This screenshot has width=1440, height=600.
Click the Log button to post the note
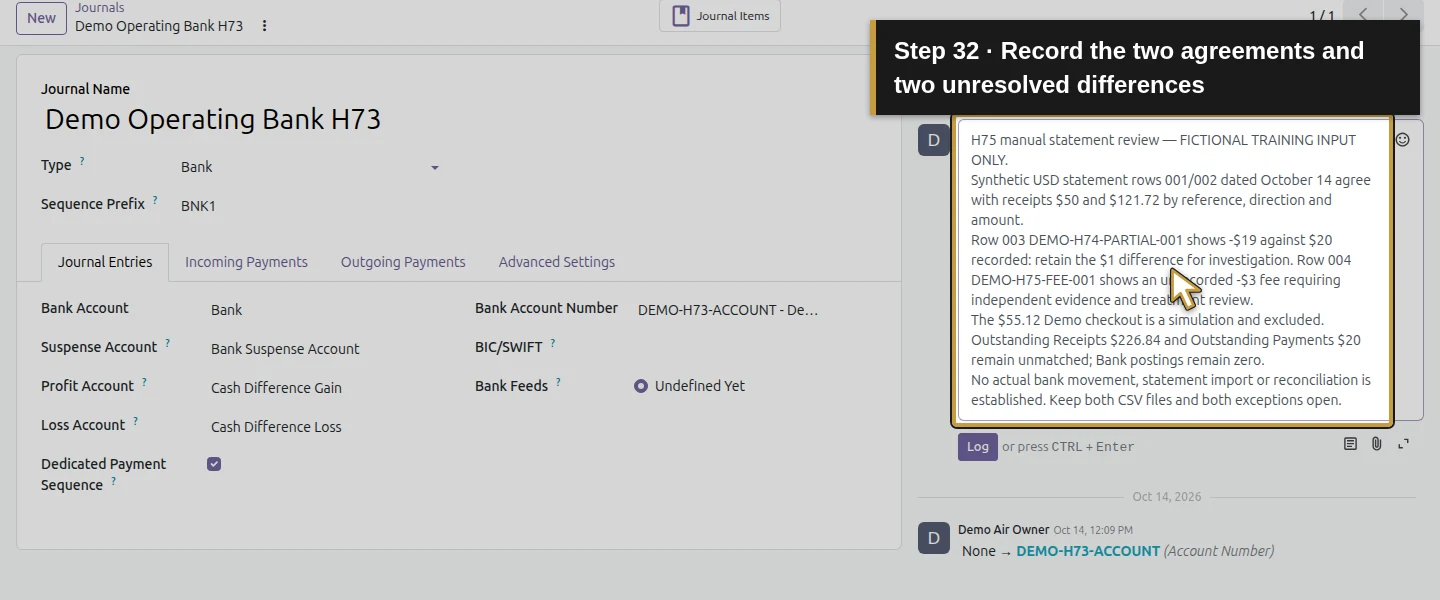[978, 446]
